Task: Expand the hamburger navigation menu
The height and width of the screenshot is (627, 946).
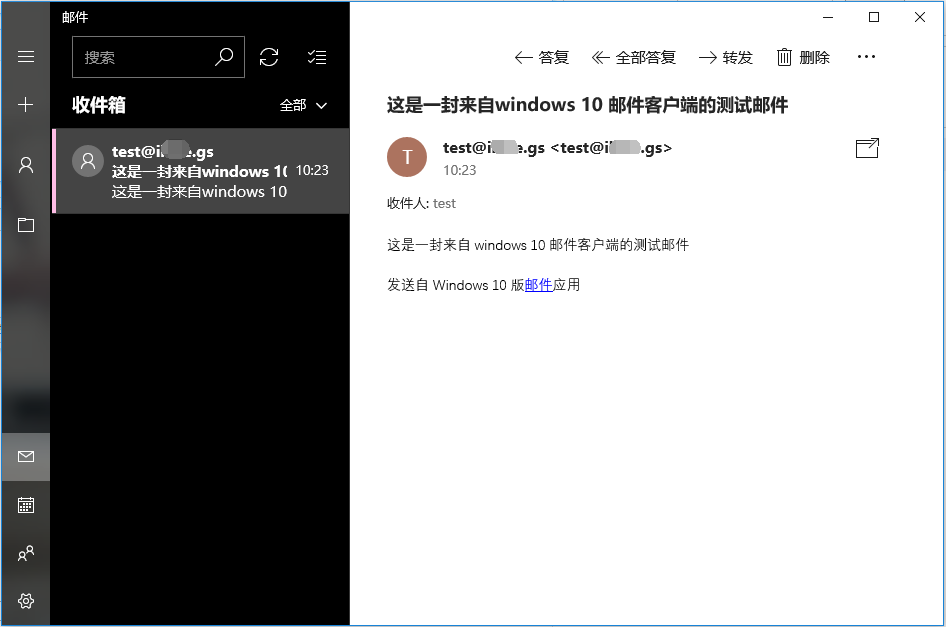Action: coord(26,57)
